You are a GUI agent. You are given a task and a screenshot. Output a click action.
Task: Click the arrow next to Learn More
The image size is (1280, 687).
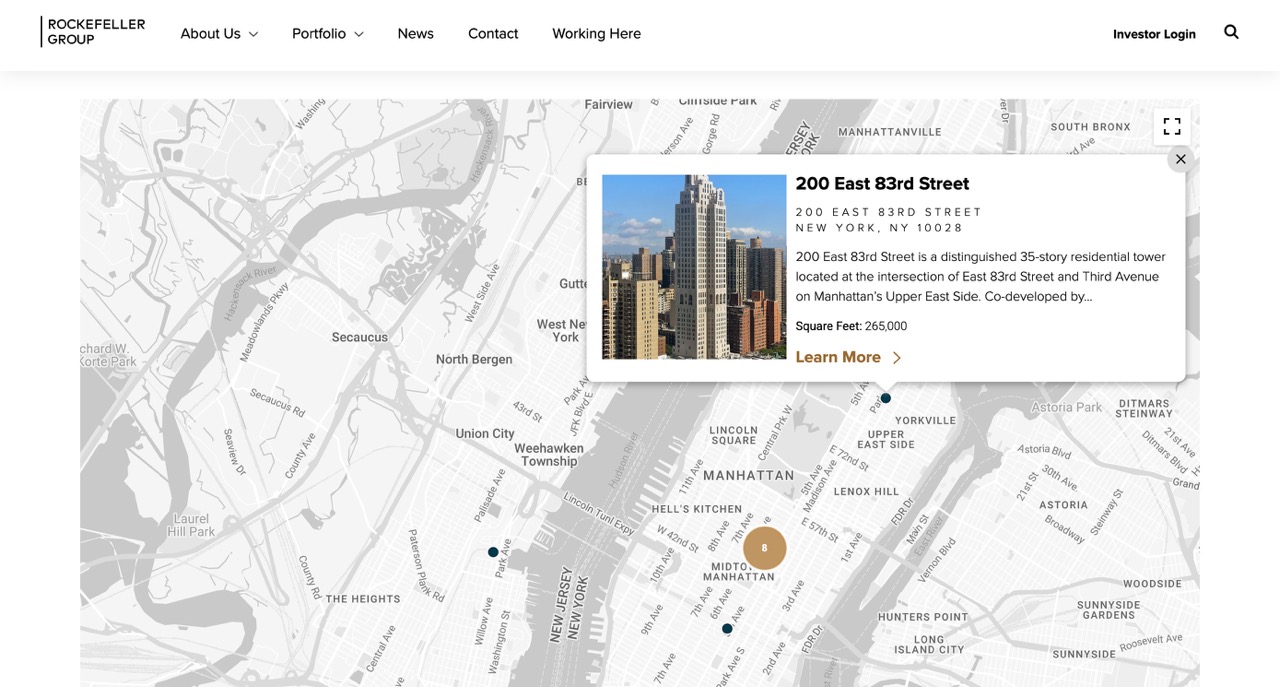(x=897, y=358)
